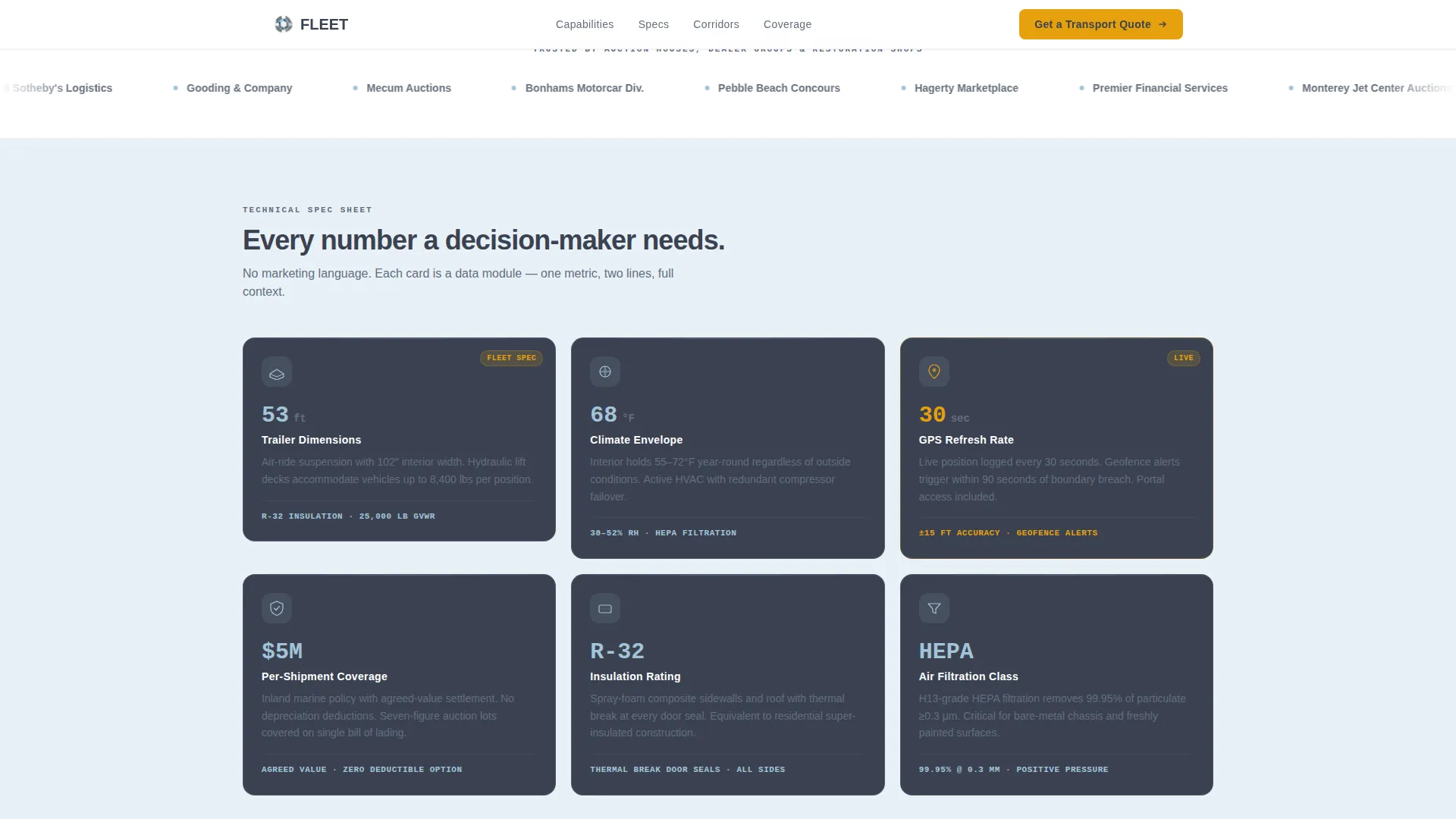Click THERMAL BREAK DOOR SEALS · ALL SIDES footer

coord(688,770)
